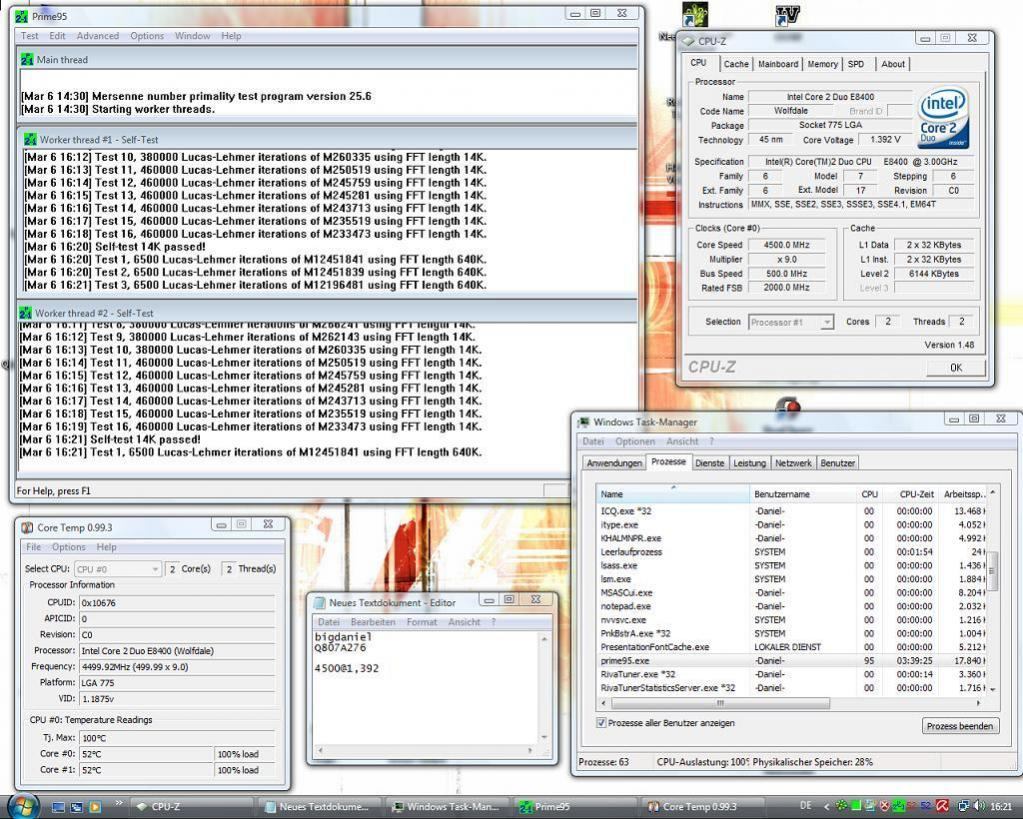
Task: Switch to CPU-Z taskbar button
Action: 192,807
